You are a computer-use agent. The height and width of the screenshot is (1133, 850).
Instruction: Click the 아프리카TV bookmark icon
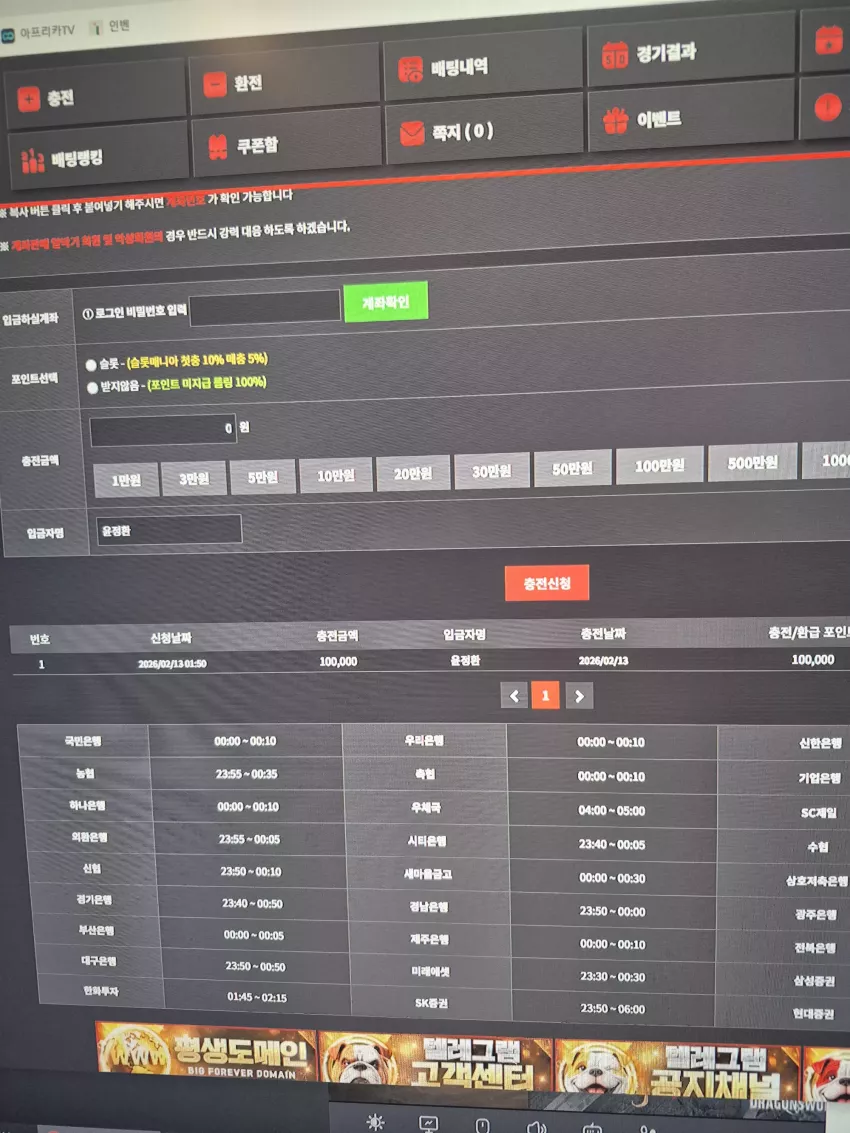coord(7,35)
